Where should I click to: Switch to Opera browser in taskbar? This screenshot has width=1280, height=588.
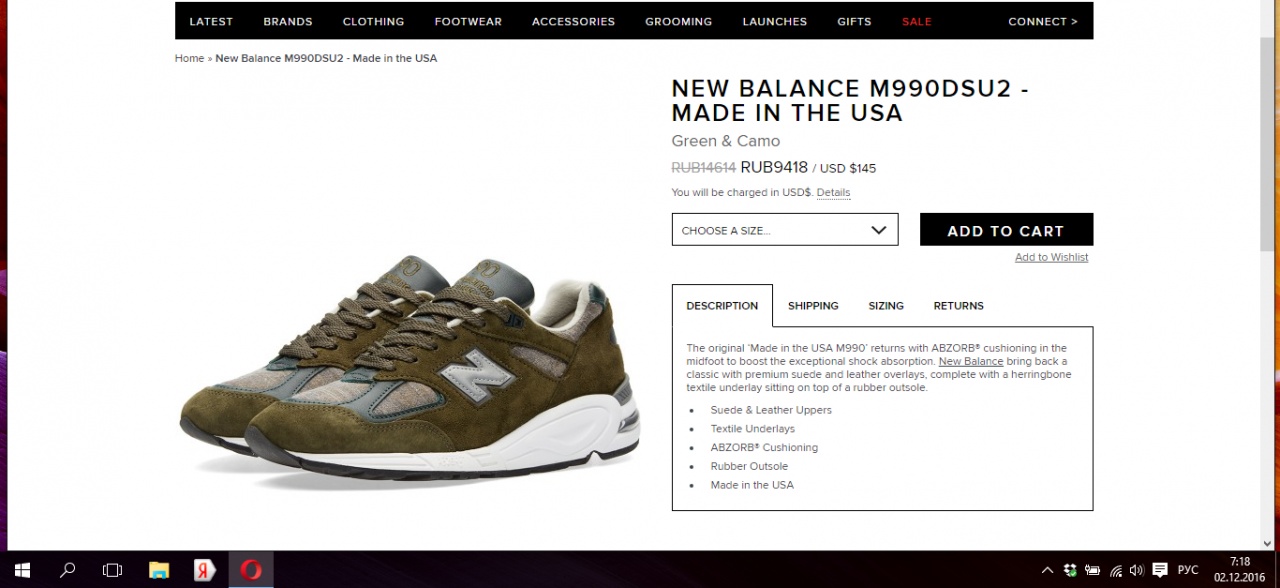pos(251,570)
